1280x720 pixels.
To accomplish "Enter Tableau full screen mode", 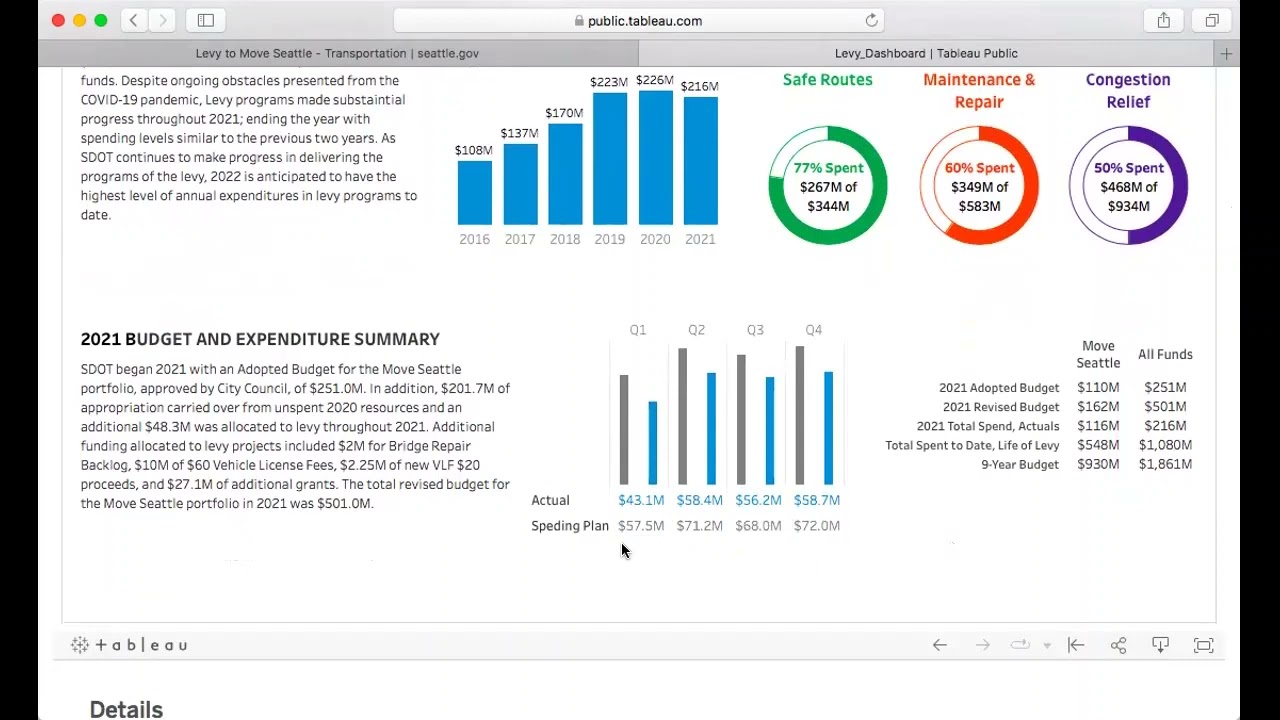I will pos(1203,645).
